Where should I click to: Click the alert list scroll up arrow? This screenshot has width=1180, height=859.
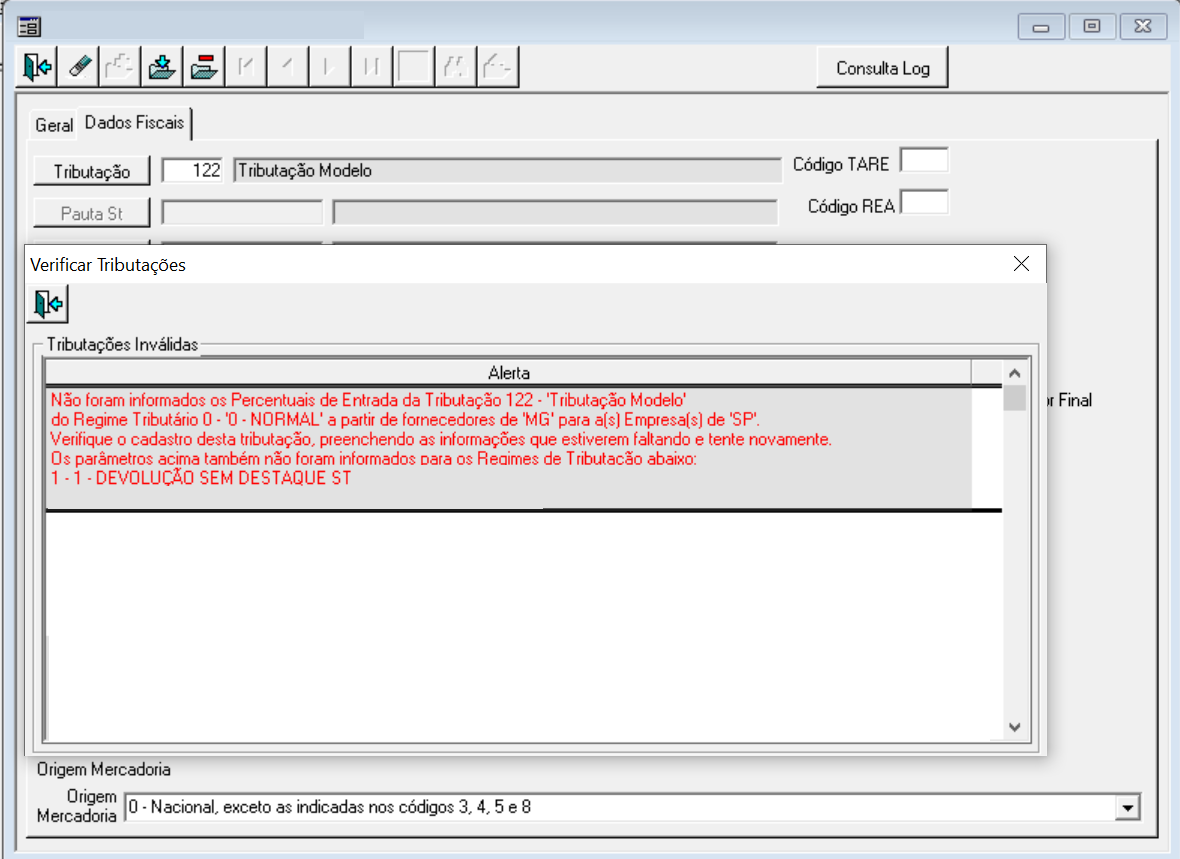tap(1014, 373)
